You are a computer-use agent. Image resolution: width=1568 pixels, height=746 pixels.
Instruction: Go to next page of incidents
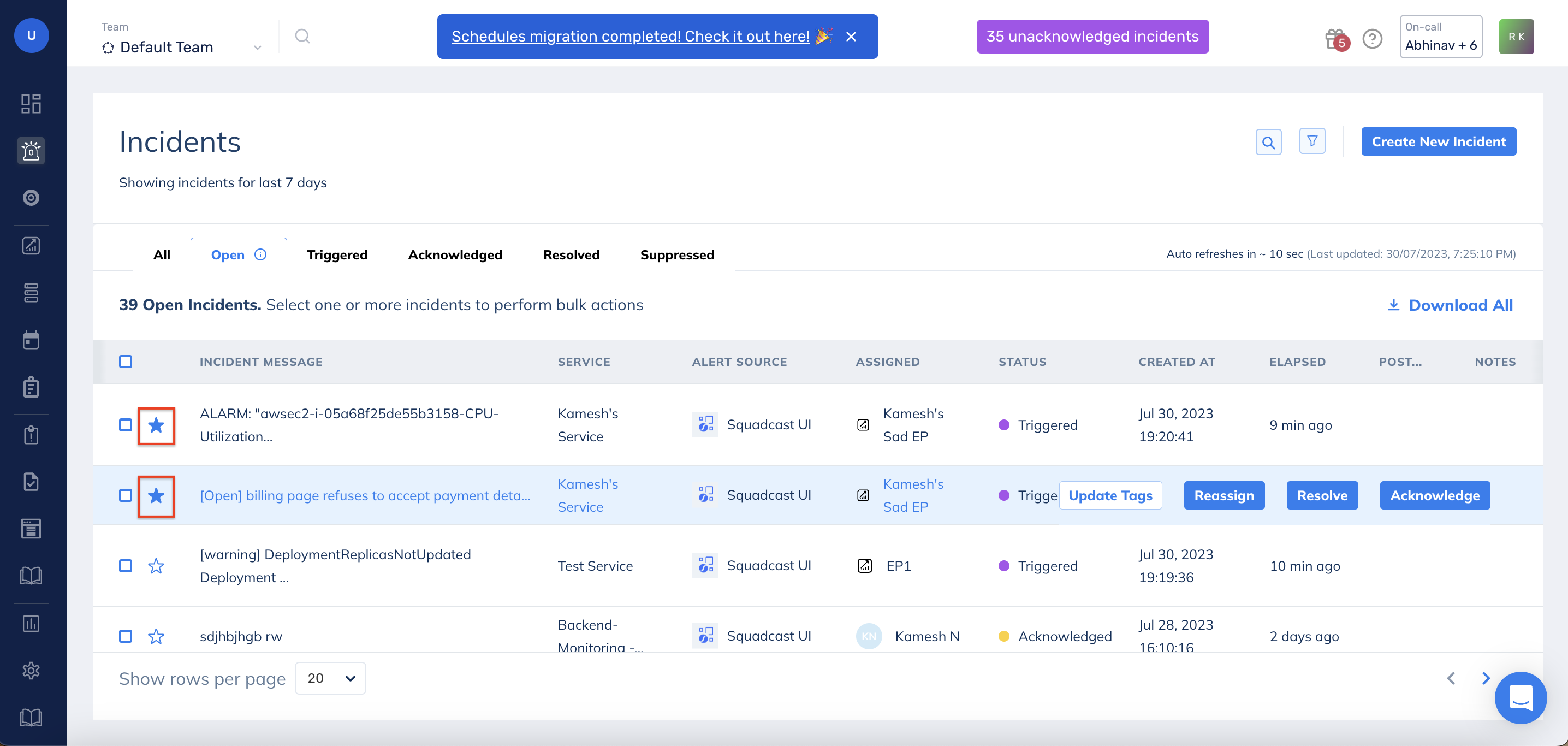pyautogui.click(x=1486, y=678)
